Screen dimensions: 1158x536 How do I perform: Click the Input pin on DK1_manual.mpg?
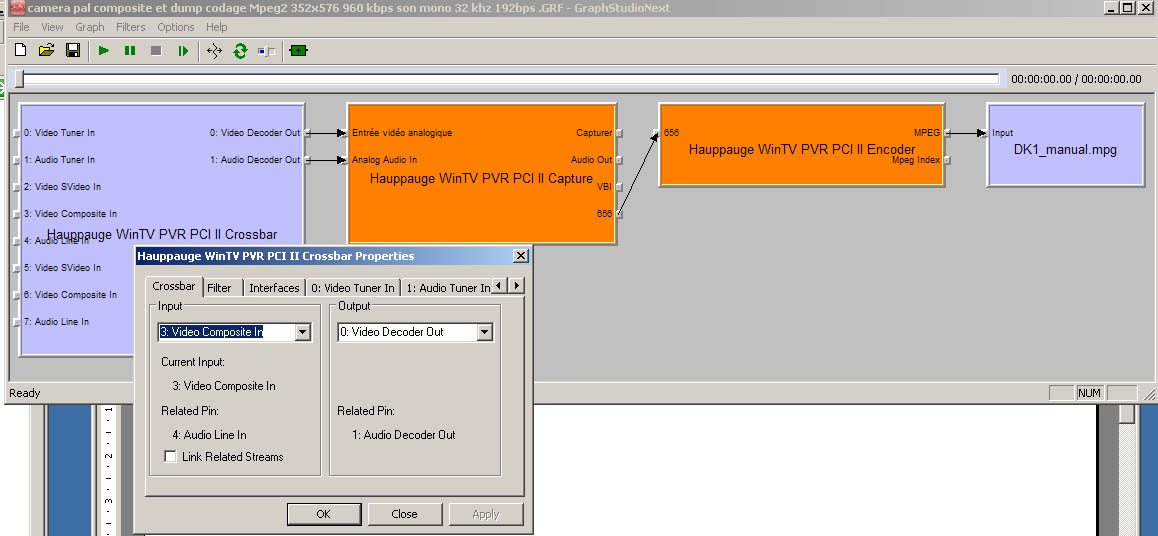point(984,133)
